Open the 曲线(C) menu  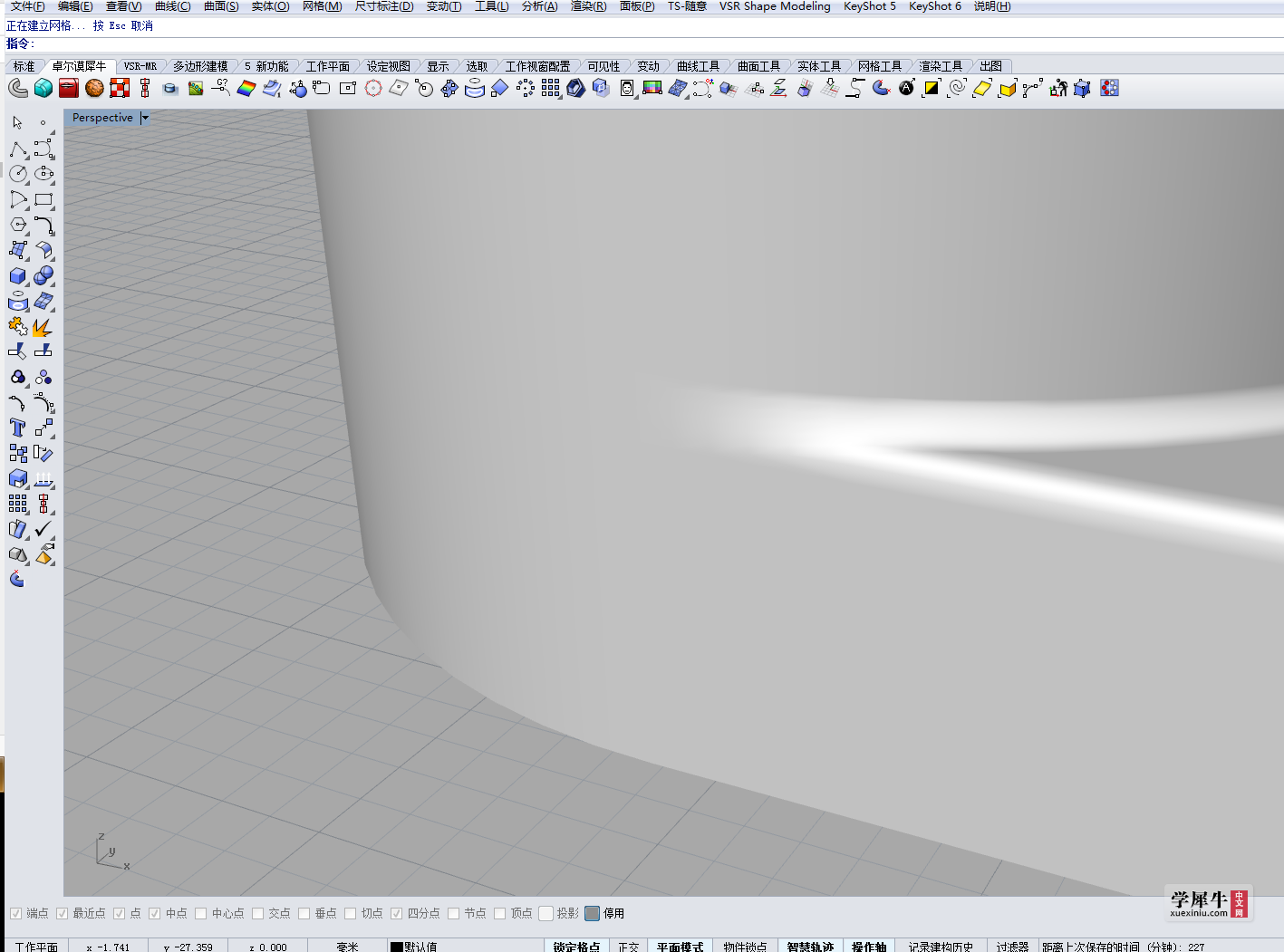172,6
